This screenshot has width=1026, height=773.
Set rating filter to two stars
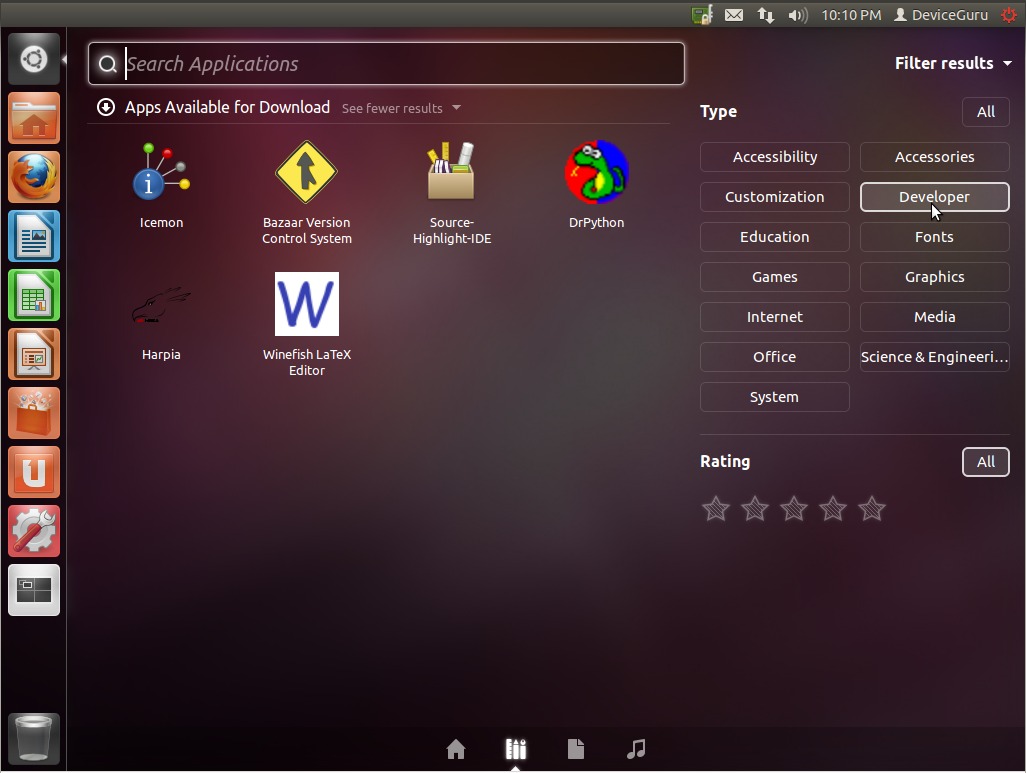point(754,509)
